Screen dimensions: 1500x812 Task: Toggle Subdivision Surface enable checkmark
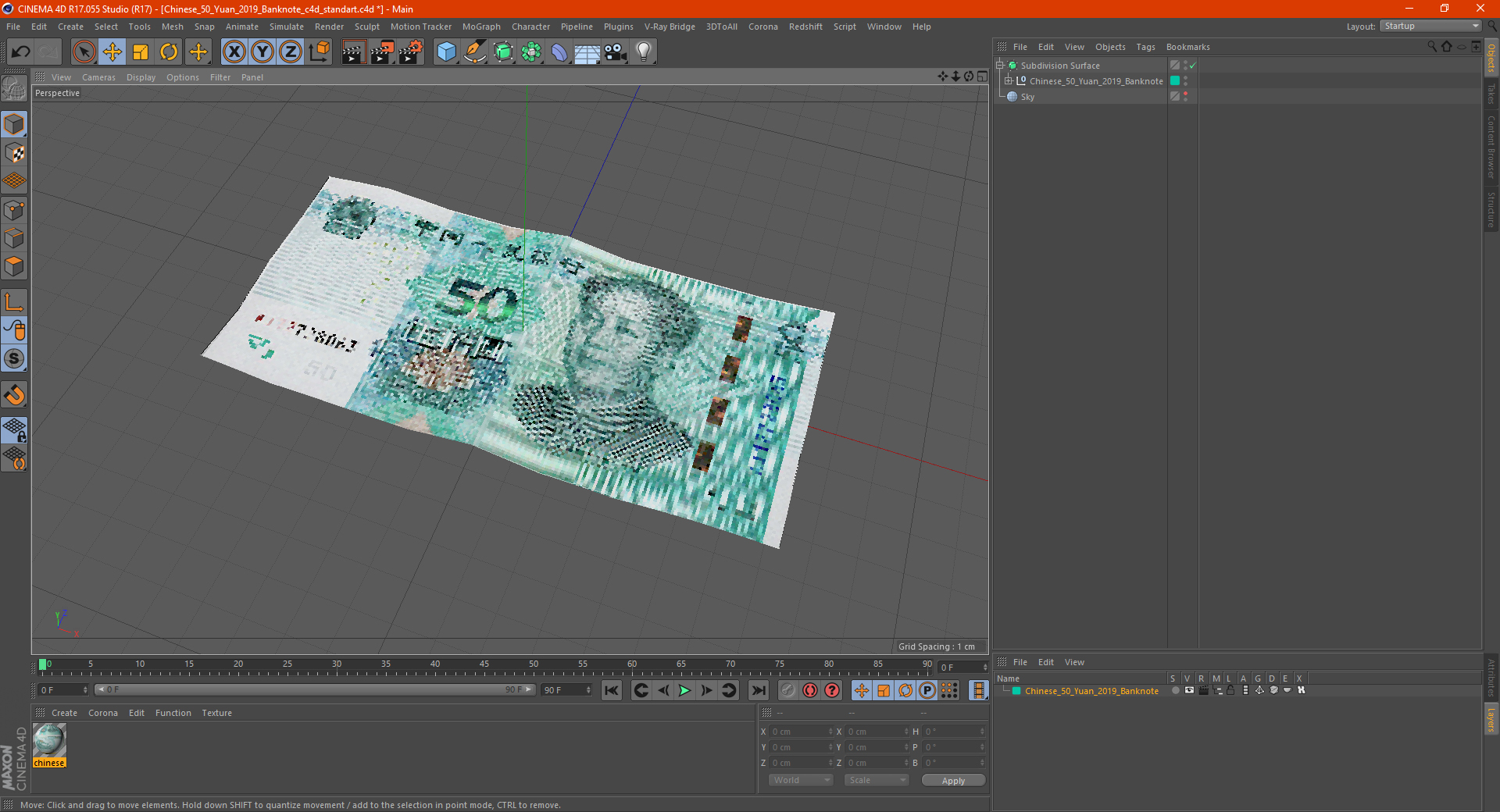pyautogui.click(x=1193, y=66)
